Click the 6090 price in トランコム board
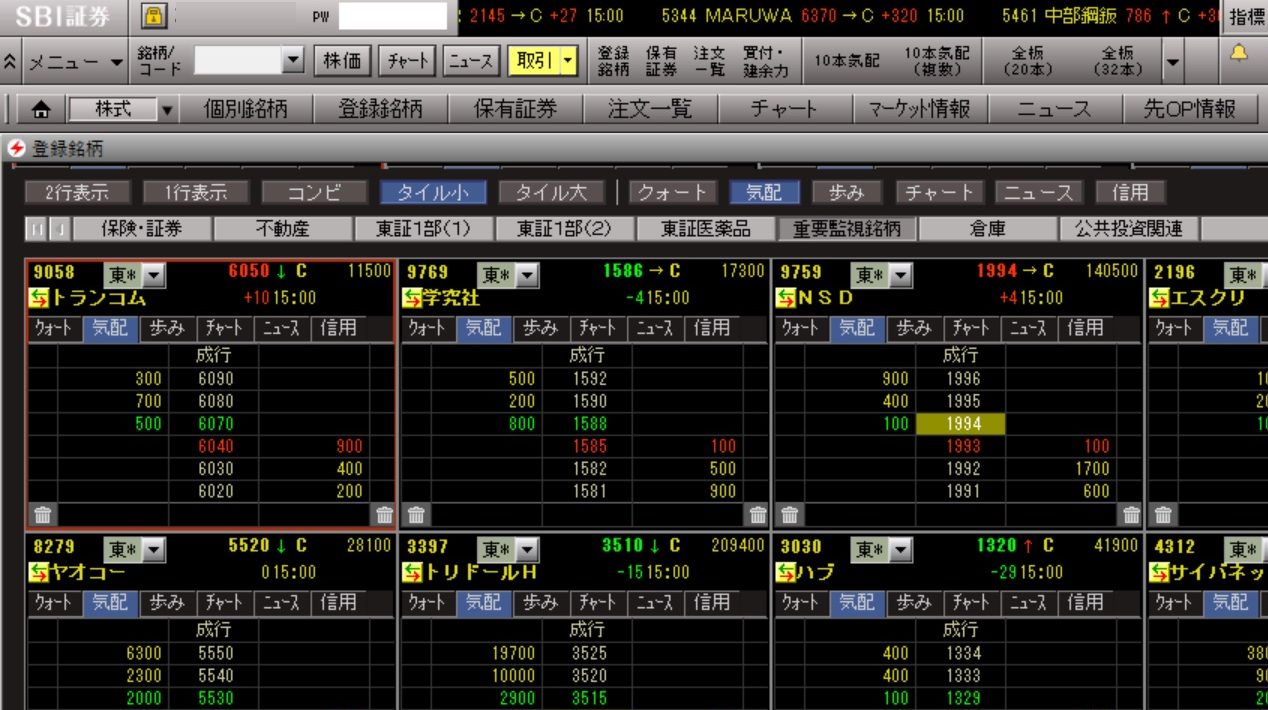 [214, 380]
